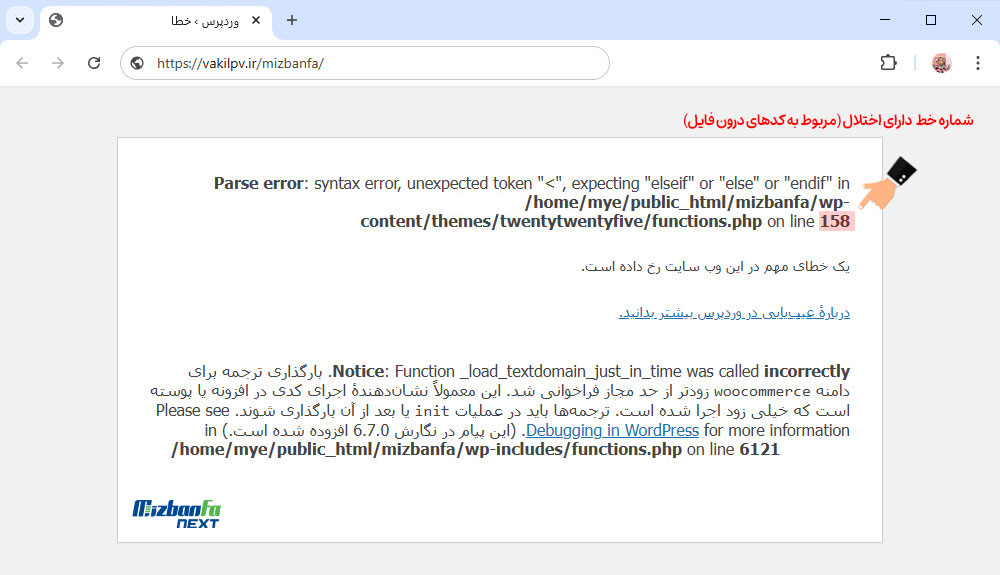The width and height of the screenshot is (1000, 575).
Task: Select the وردپرس › خطا browser tab
Action: click(x=156, y=21)
